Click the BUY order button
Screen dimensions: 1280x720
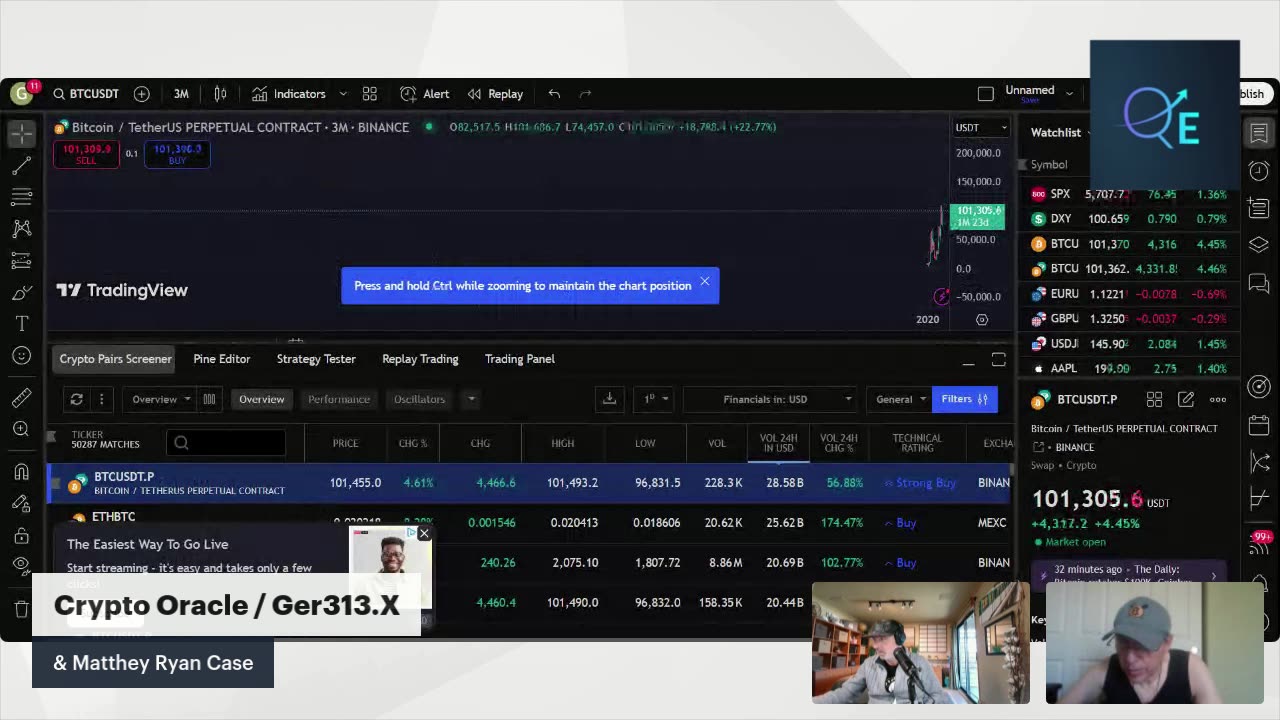(x=177, y=154)
